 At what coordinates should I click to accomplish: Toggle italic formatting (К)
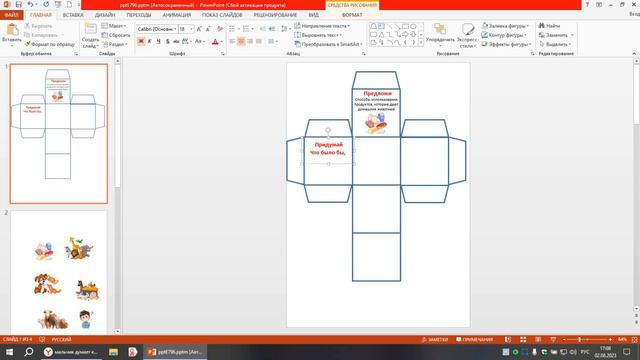[150, 41]
